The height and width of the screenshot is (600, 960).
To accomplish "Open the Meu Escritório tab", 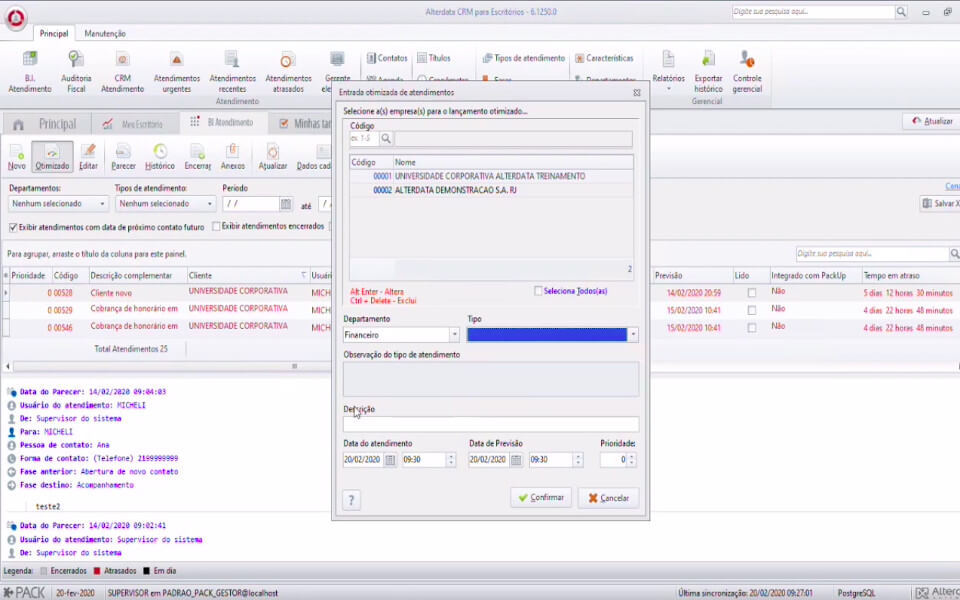I will click(x=135, y=124).
